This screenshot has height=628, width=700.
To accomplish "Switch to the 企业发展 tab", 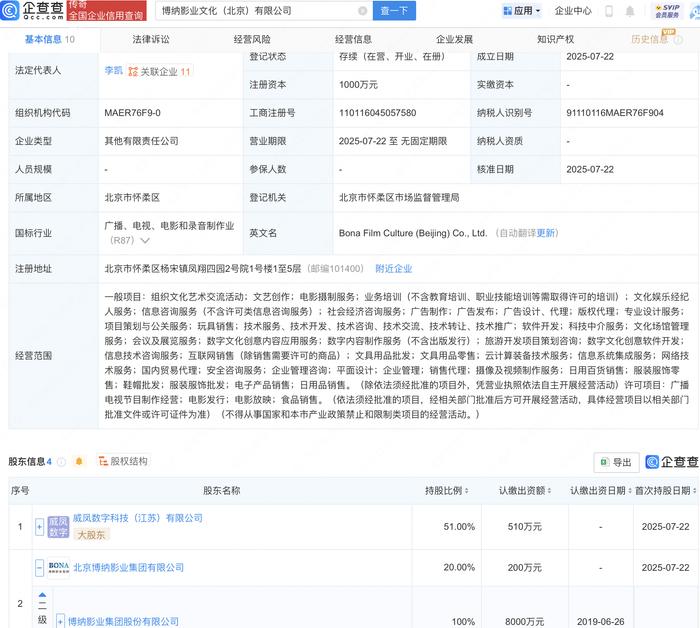I will [454, 39].
